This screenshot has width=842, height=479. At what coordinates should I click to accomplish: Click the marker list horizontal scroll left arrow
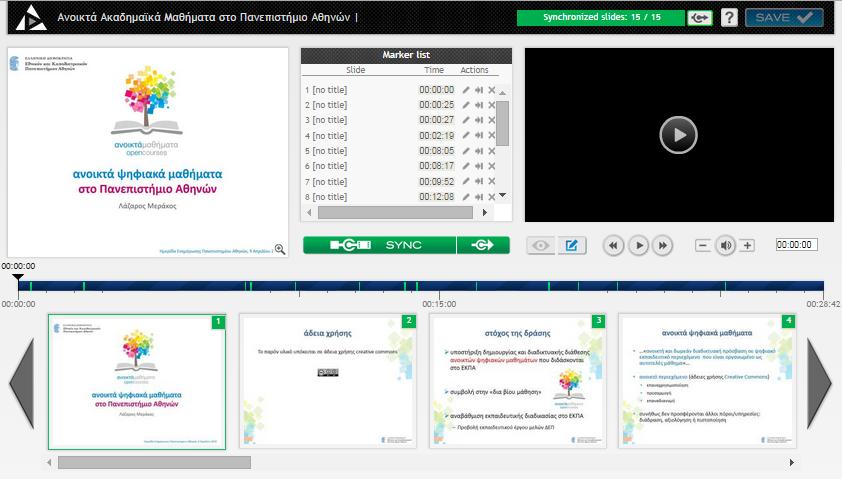tap(309, 213)
